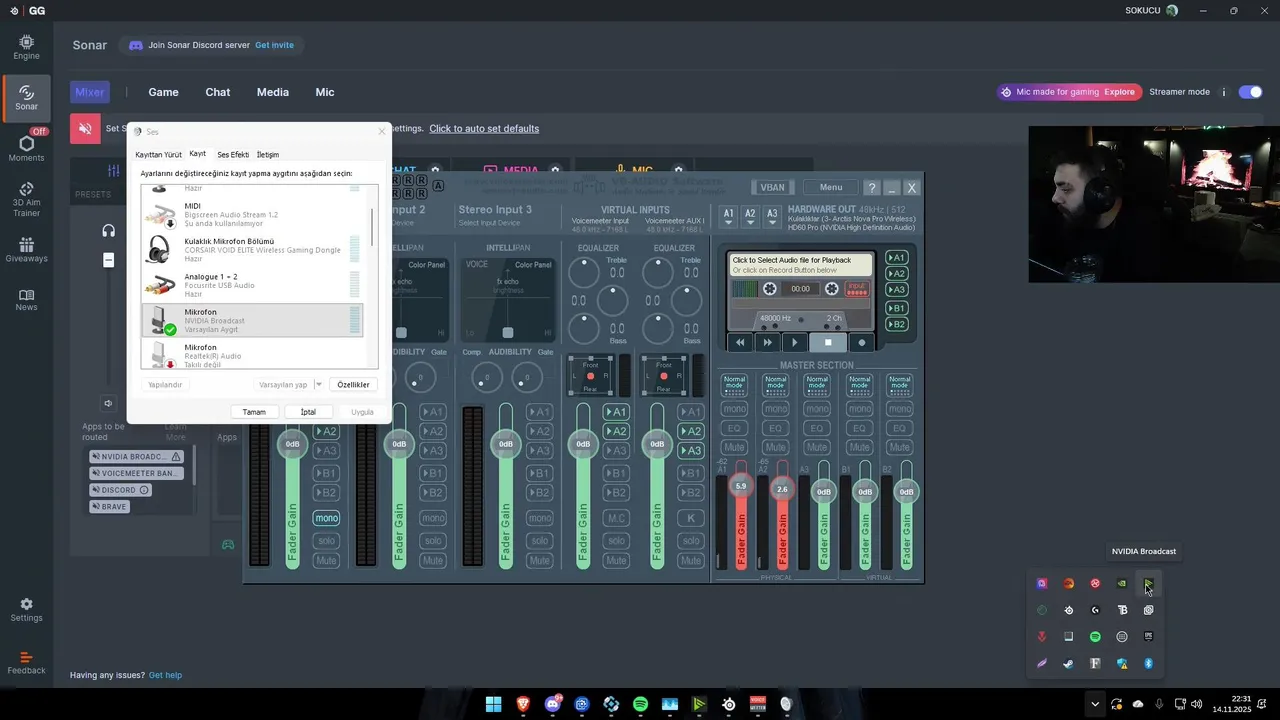1280x720 pixels.
Task: Open the A3 hardware out device dropdown
Action: 772,216
